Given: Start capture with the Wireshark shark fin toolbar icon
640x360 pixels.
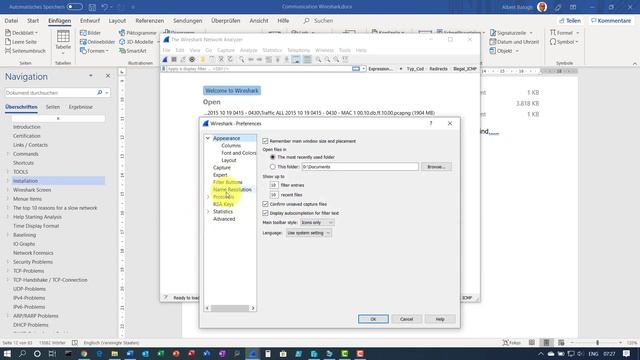Looking at the screenshot, I should coord(165,60).
